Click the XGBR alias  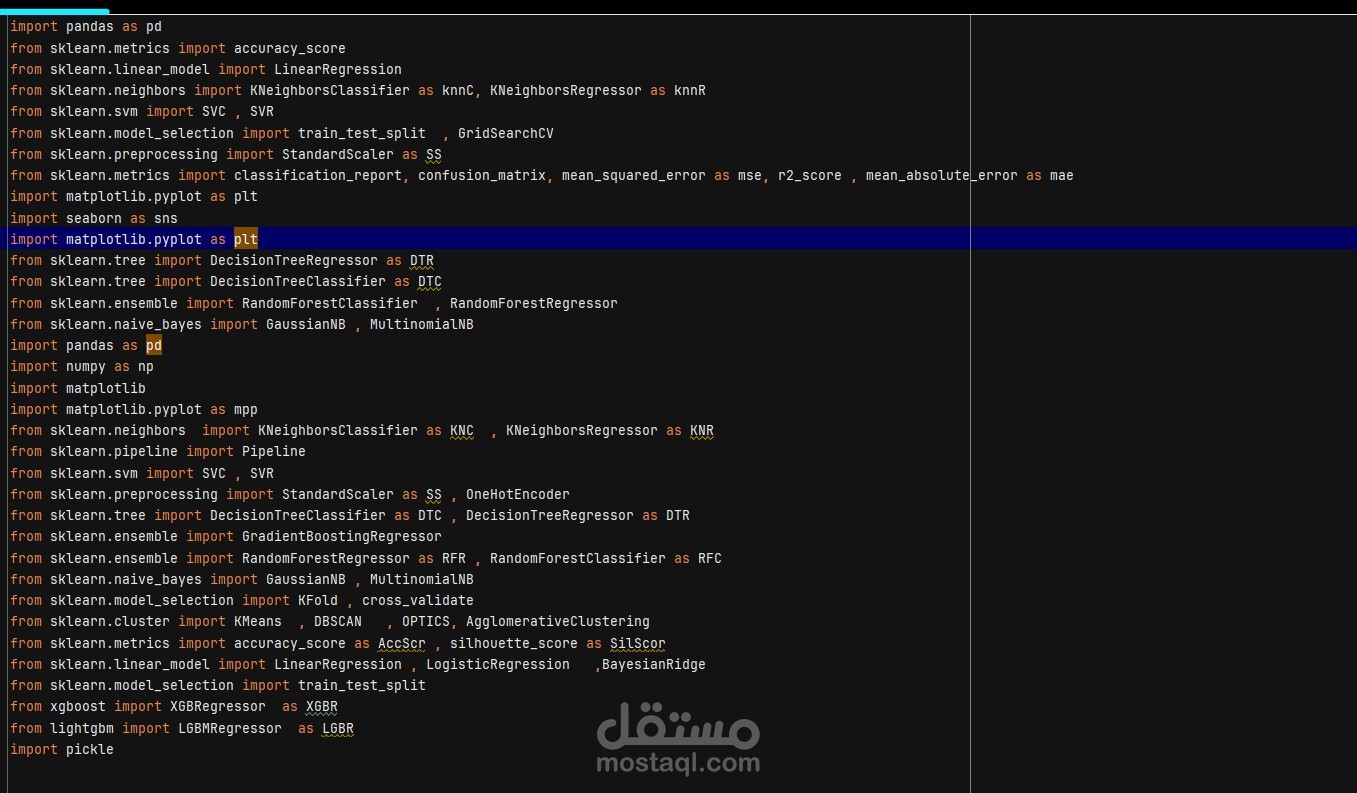click(x=322, y=706)
